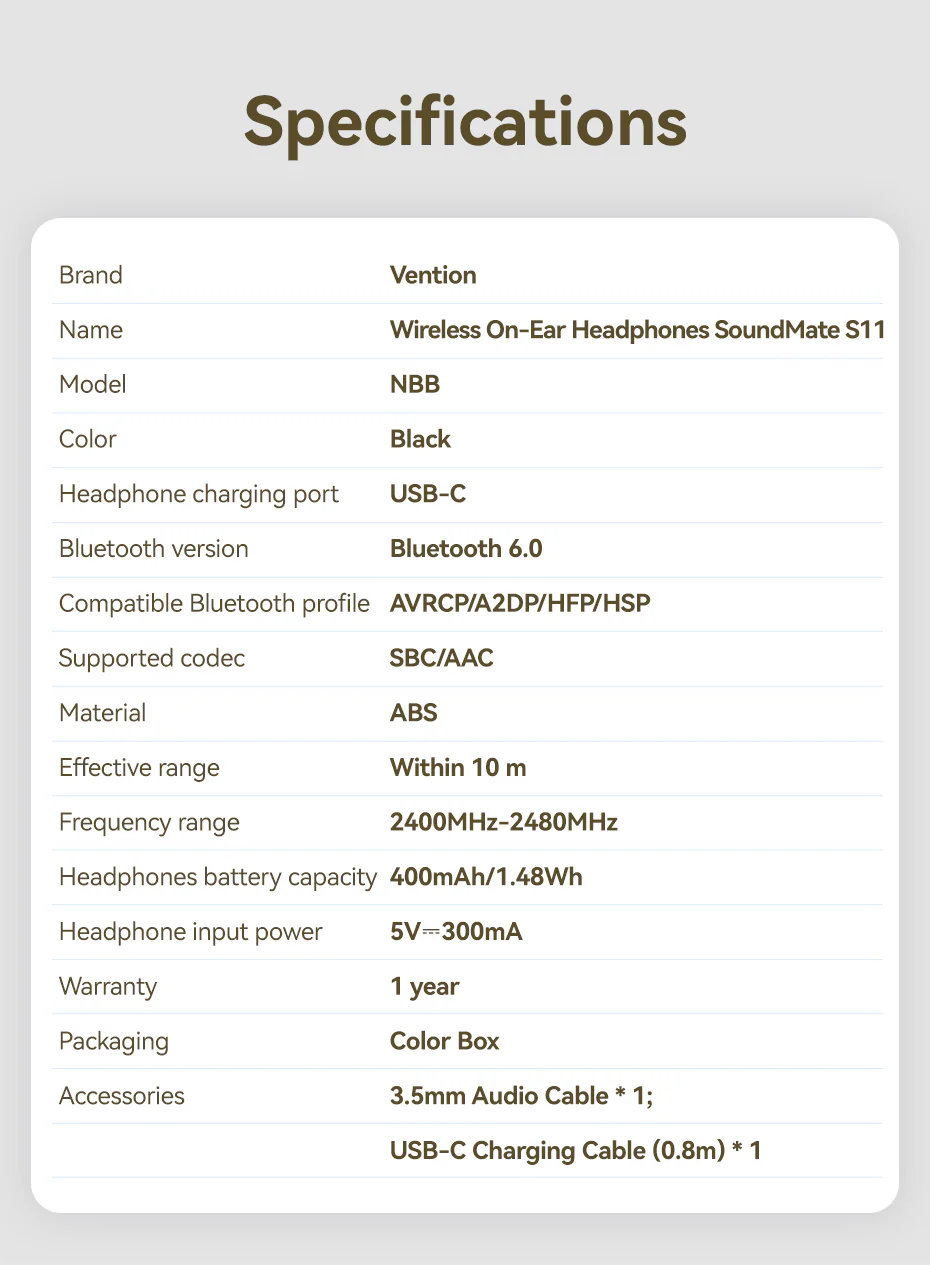Click the Specifications heading

tap(465, 123)
